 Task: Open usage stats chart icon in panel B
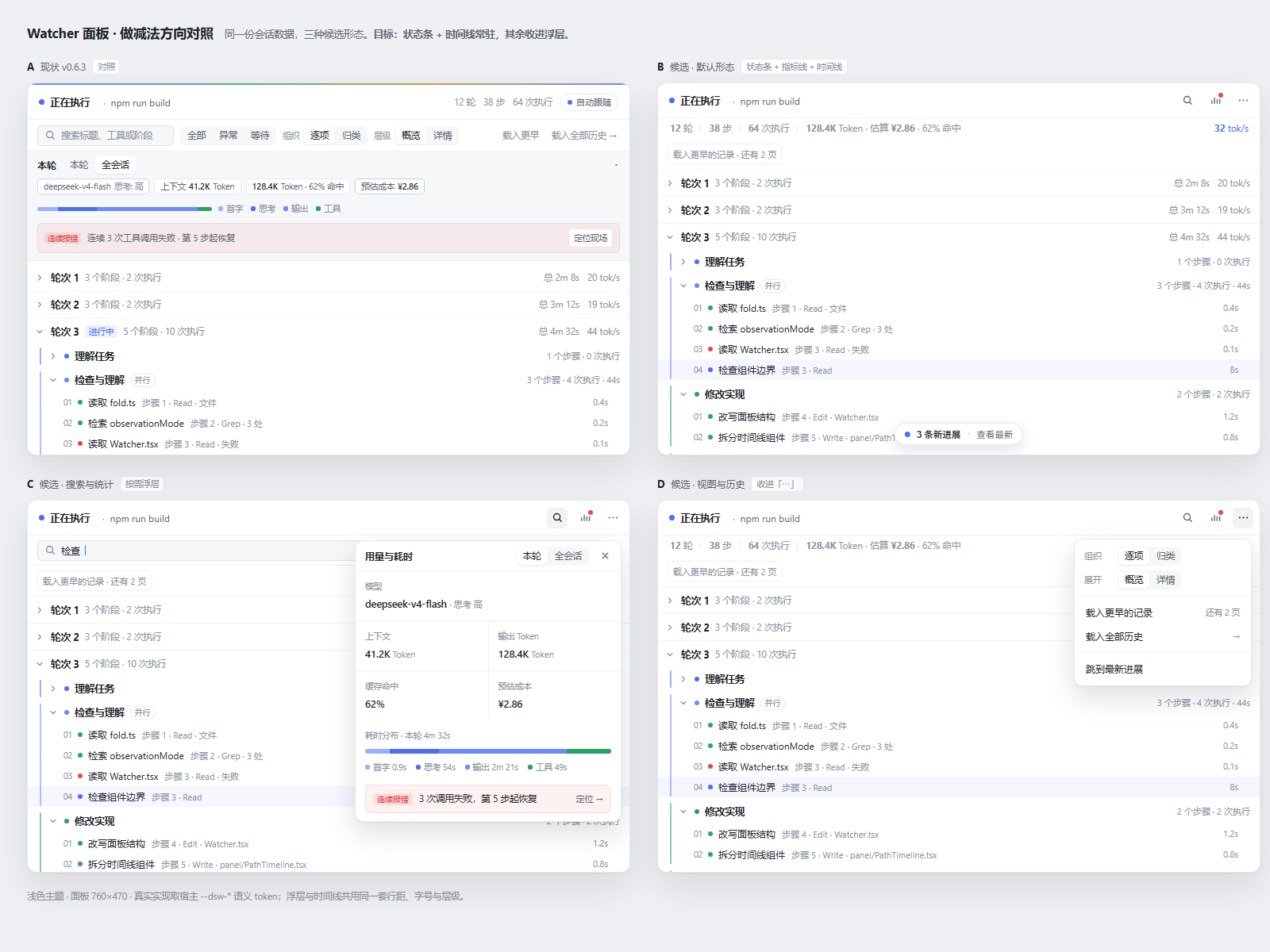pos(1215,101)
